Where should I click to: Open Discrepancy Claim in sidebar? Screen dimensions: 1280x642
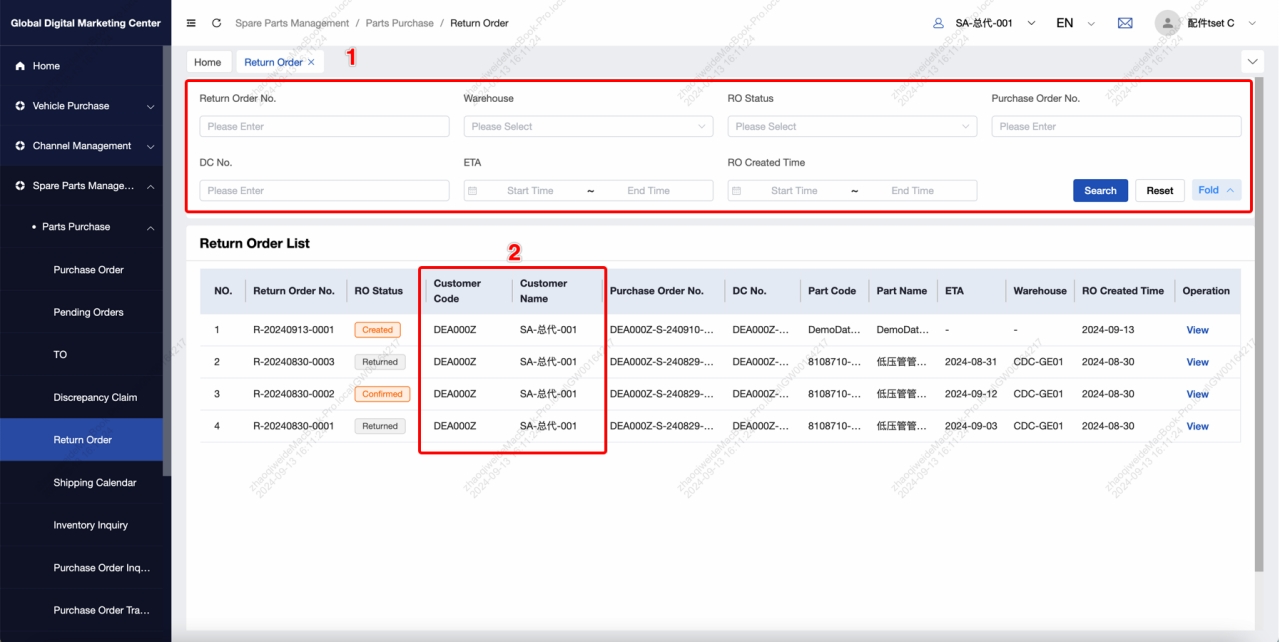[x=95, y=397]
